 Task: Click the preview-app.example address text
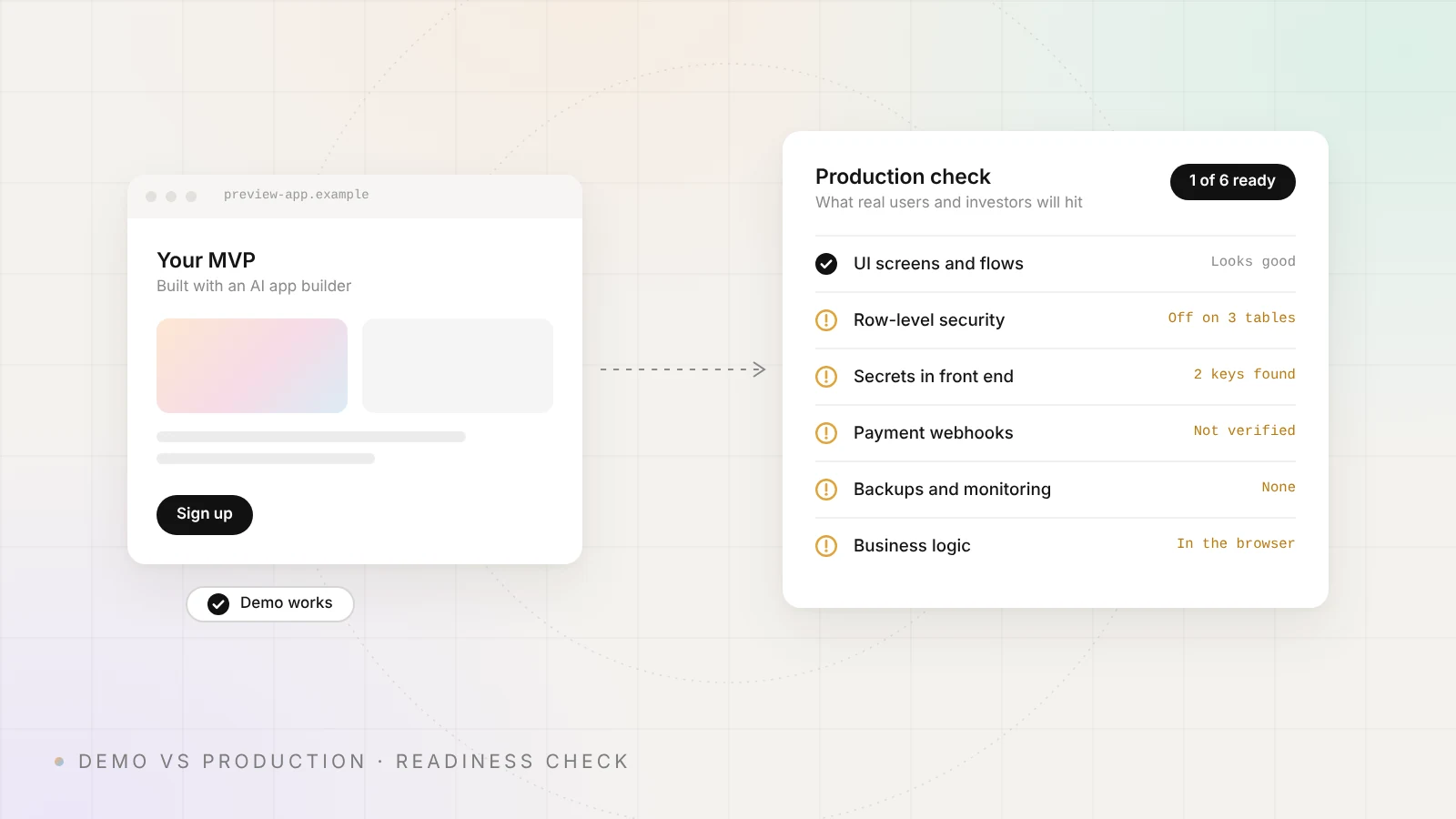point(297,195)
